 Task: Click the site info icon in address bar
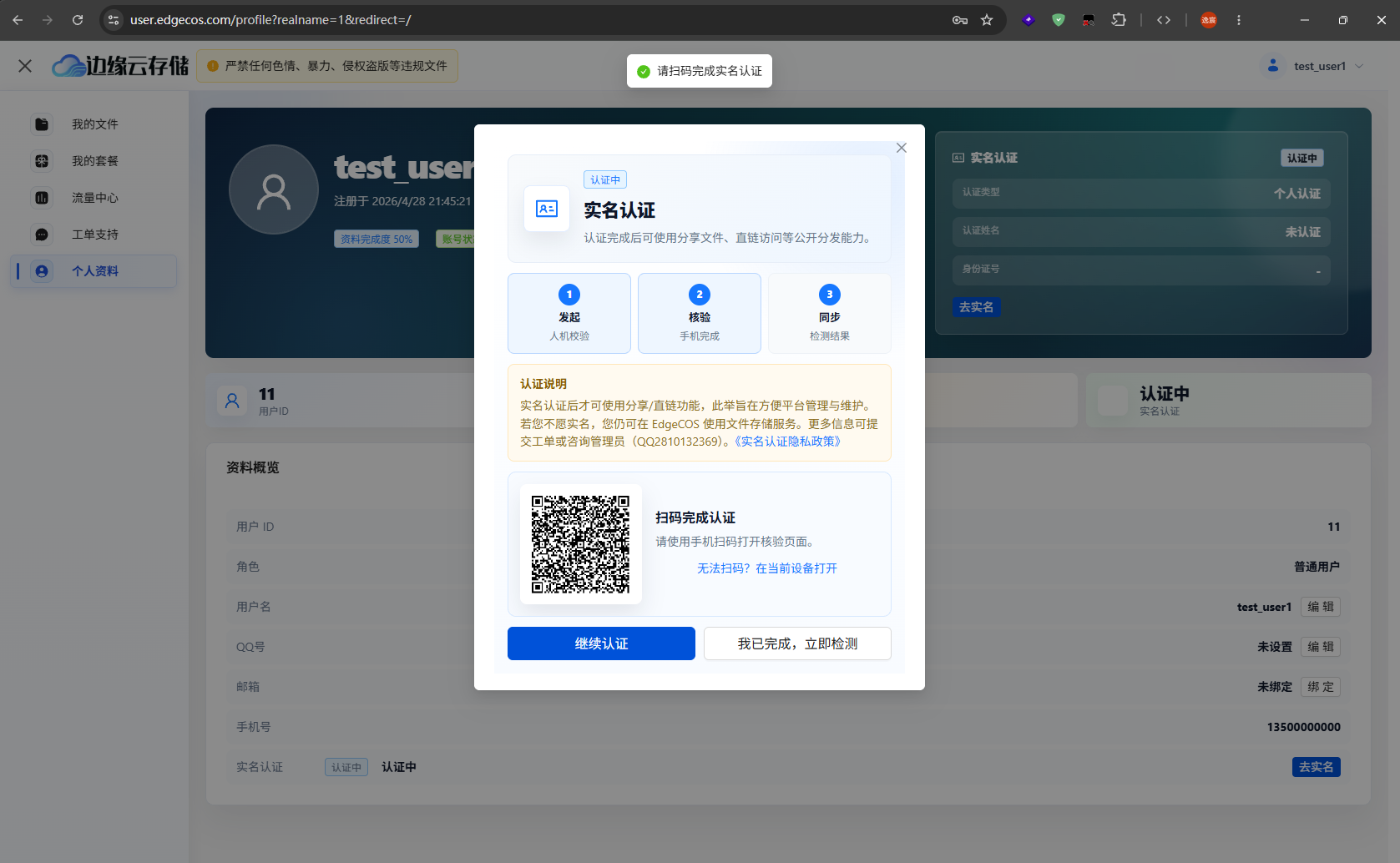tap(114, 20)
